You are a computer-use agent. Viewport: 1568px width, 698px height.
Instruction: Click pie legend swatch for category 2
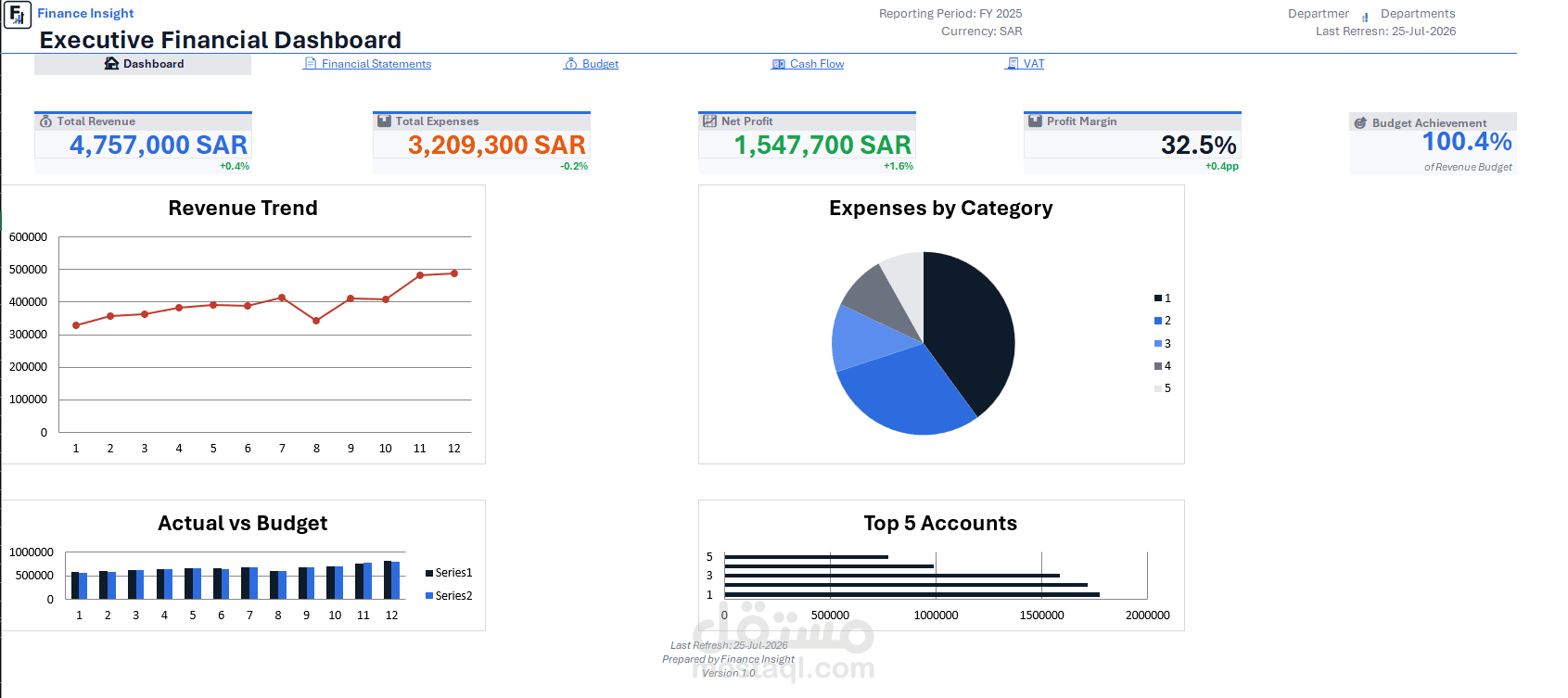pos(1158,321)
